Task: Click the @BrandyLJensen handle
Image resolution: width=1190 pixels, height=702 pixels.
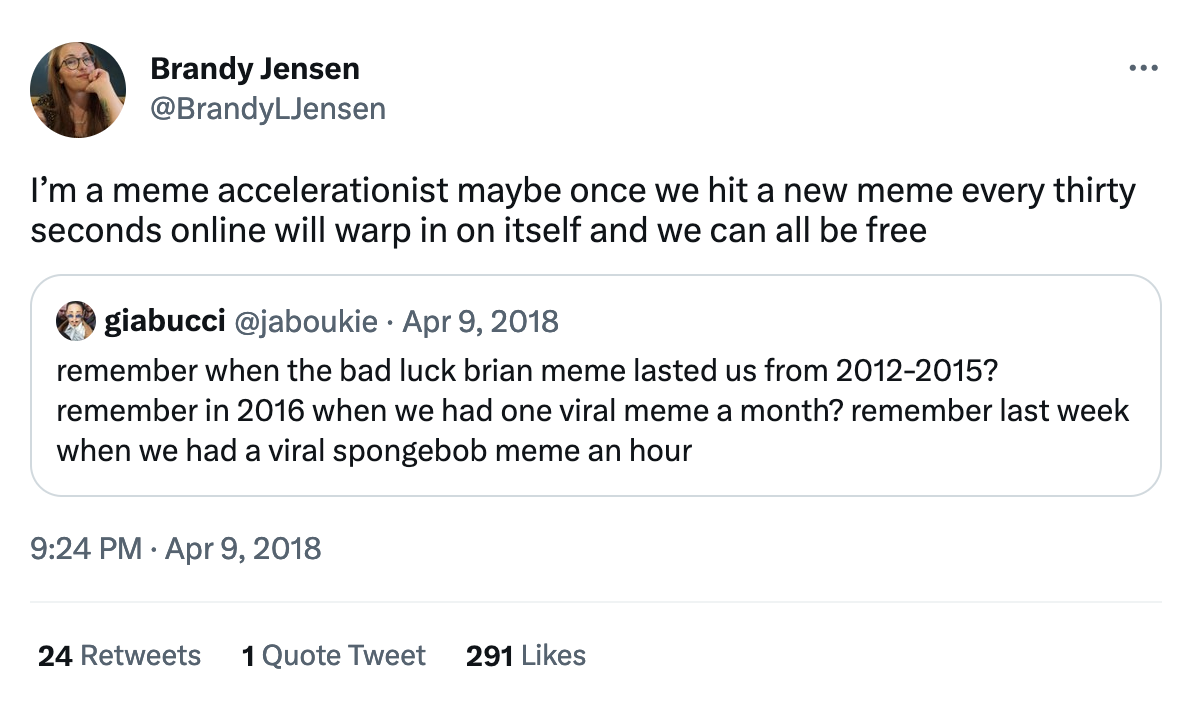Action: pyautogui.click(x=267, y=108)
